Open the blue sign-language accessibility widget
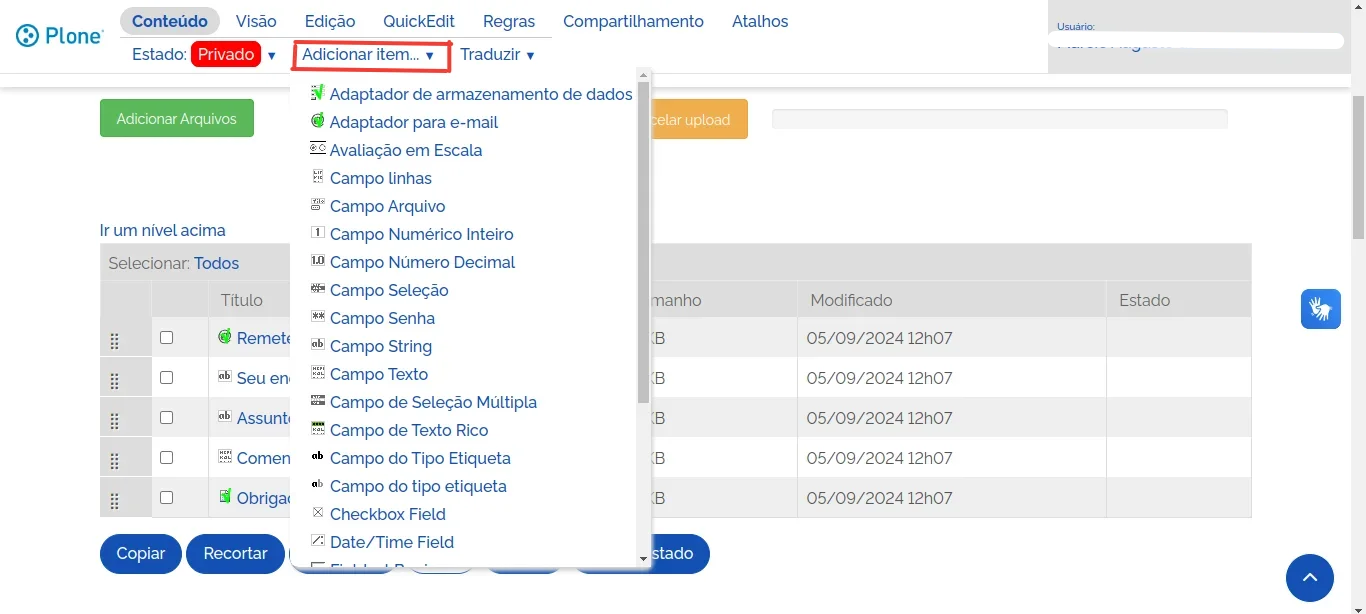The image size is (1366, 614). coord(1320,309)
